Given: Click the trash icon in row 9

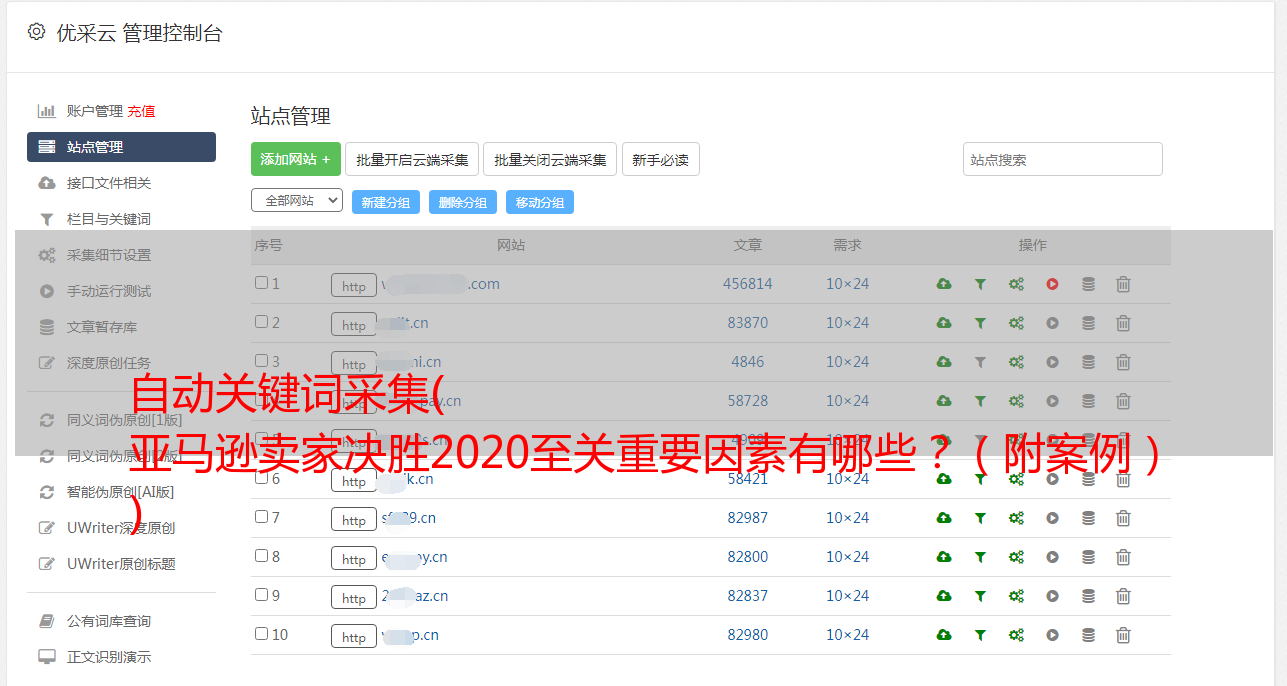Looking at the screenshot, I should 1123,596.
